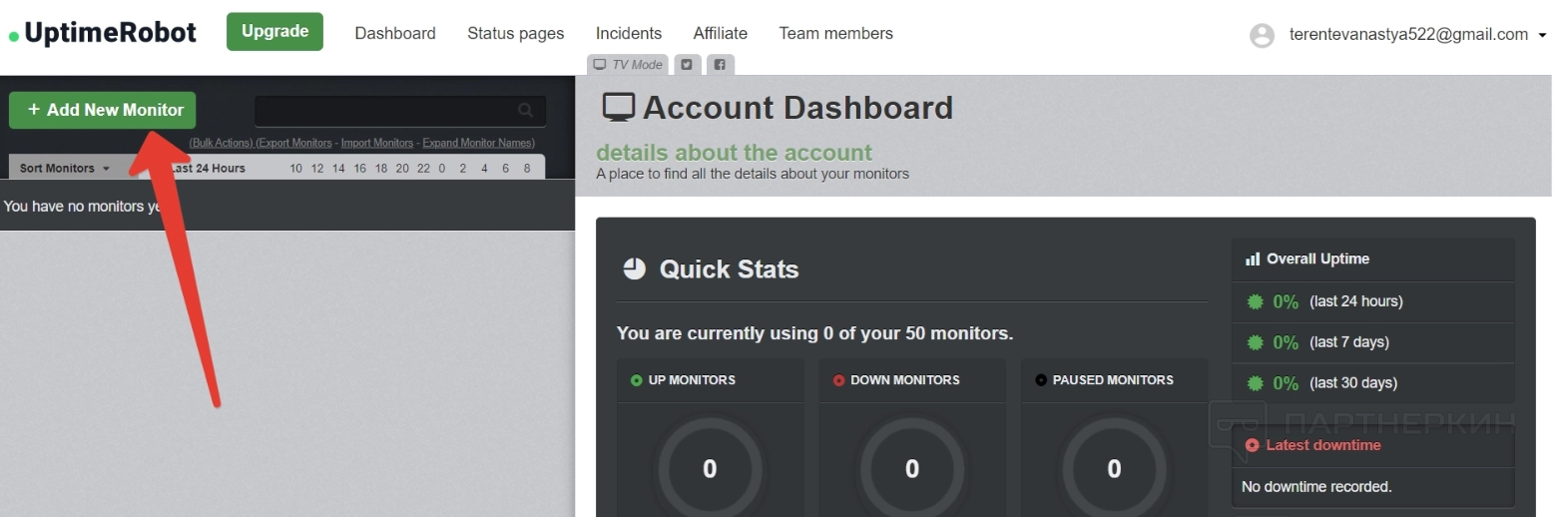Switch to TV Mode
This screenshot has height=517, width=1568.
coord(628,65)
